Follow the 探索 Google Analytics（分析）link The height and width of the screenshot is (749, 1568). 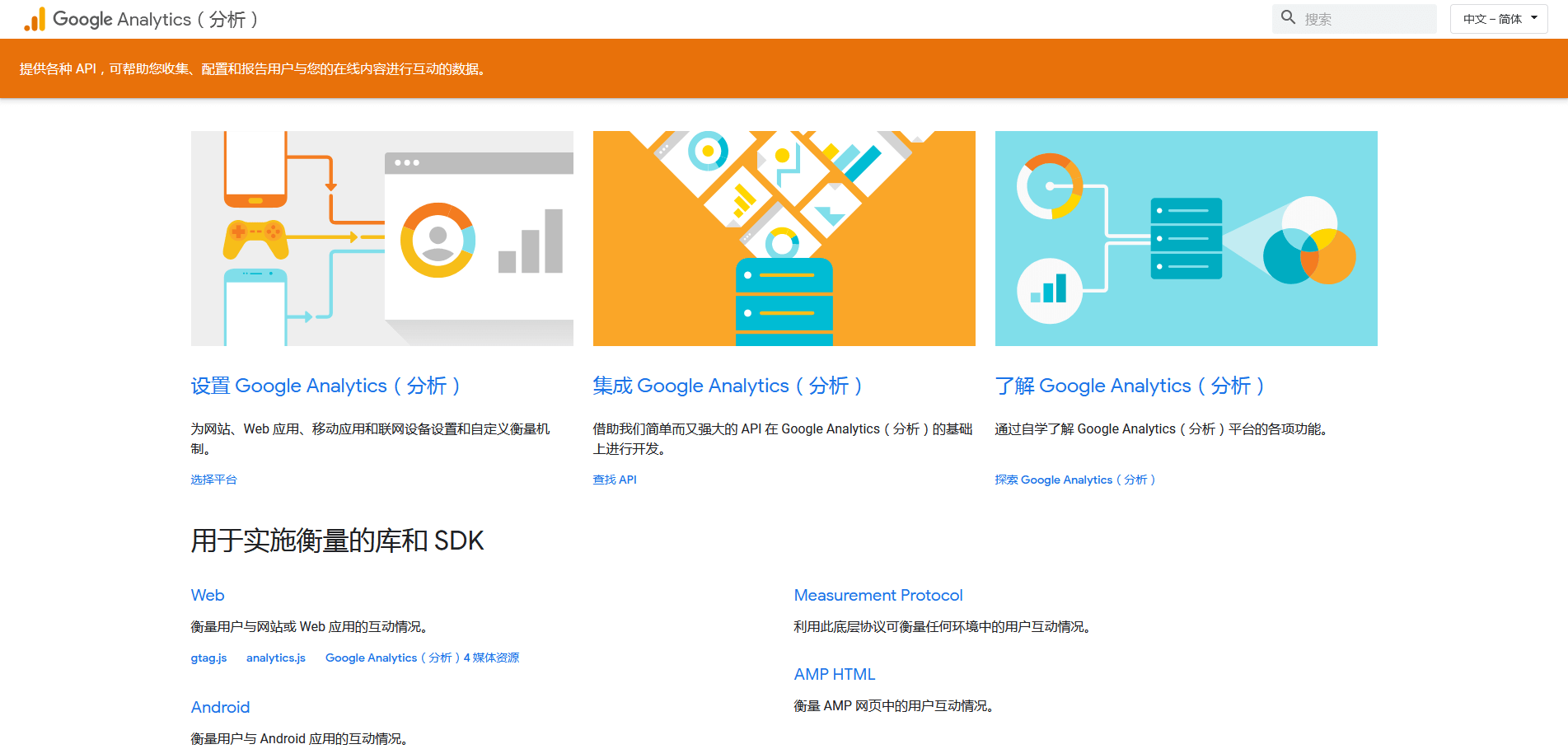(x=1075, y=480)
